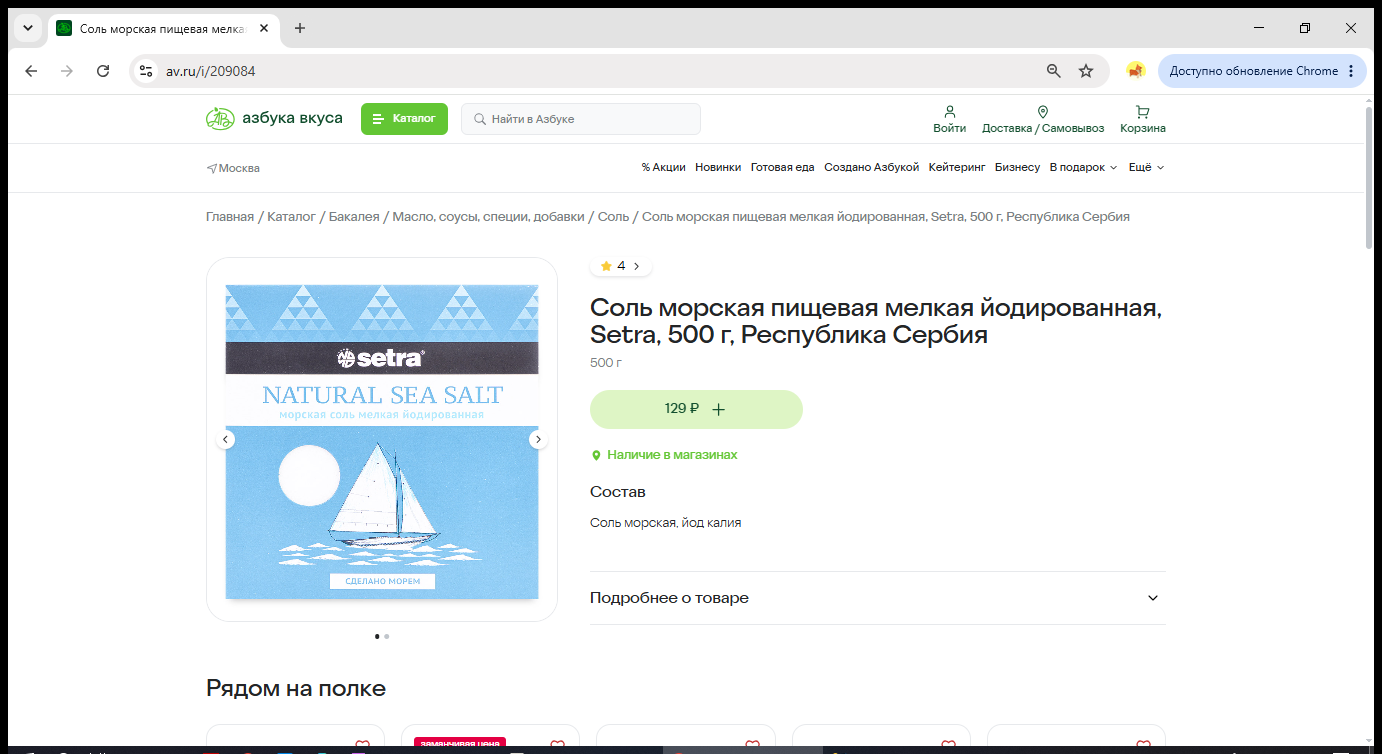The image size is (1382, 754).
Task: Go forward in browser history
Action: point(67,71)
